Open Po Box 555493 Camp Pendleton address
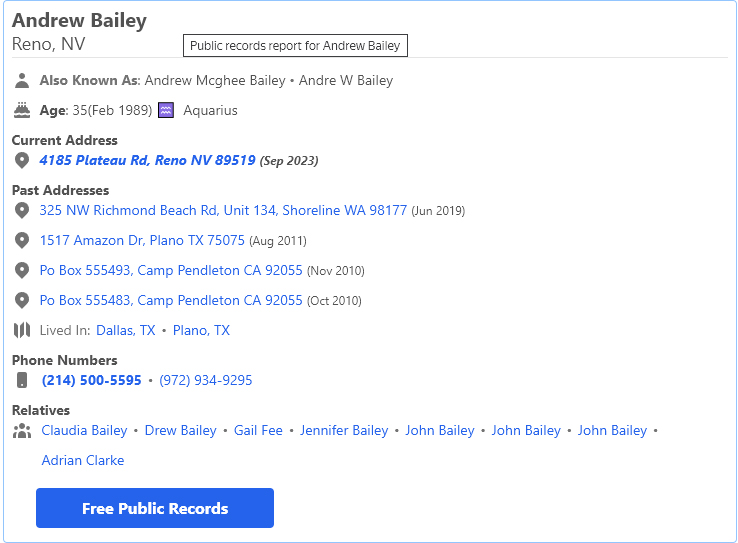Image resolution: width=738 pixels, height=543 pixels. 171,270
